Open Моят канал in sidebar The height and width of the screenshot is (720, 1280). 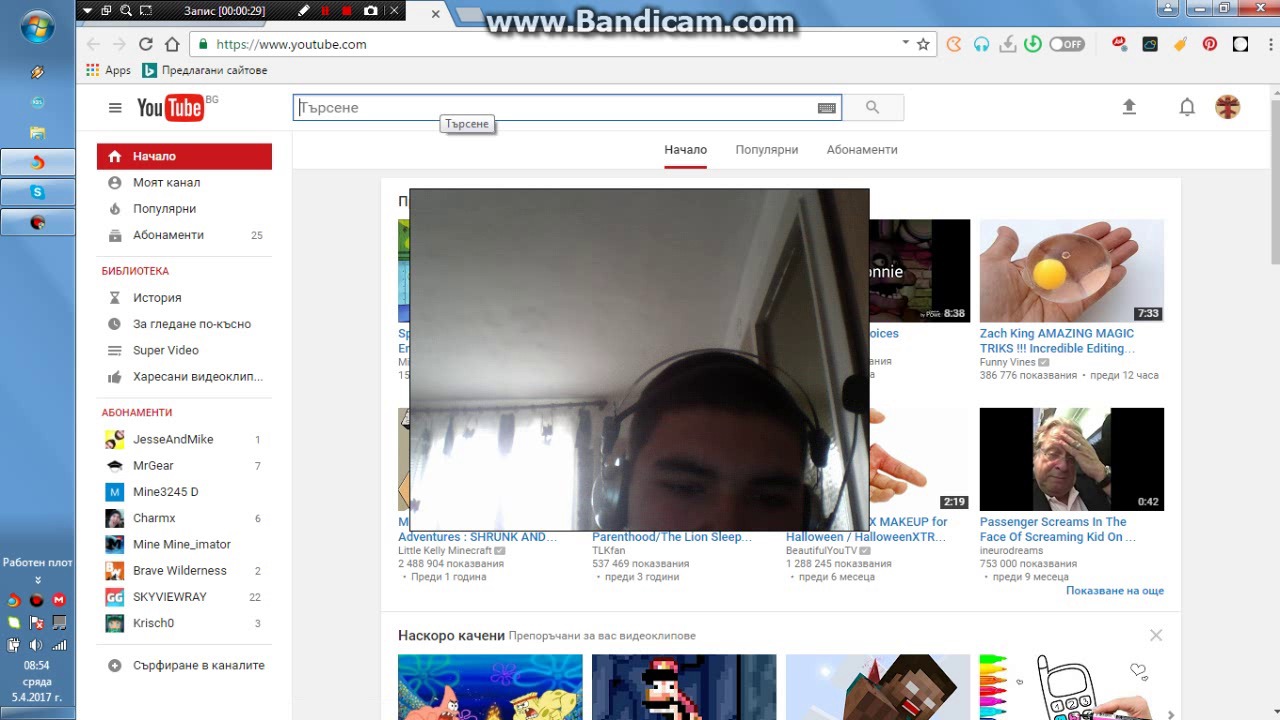166,183
